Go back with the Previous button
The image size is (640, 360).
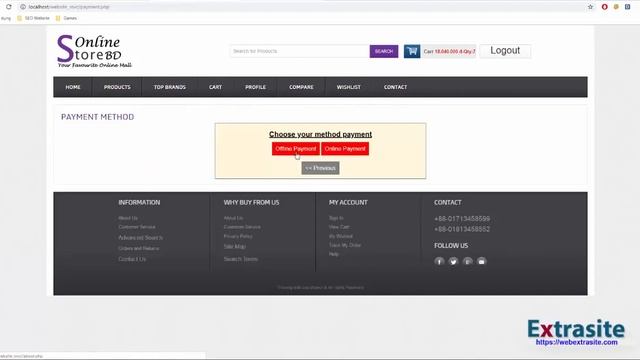point(320,168)
